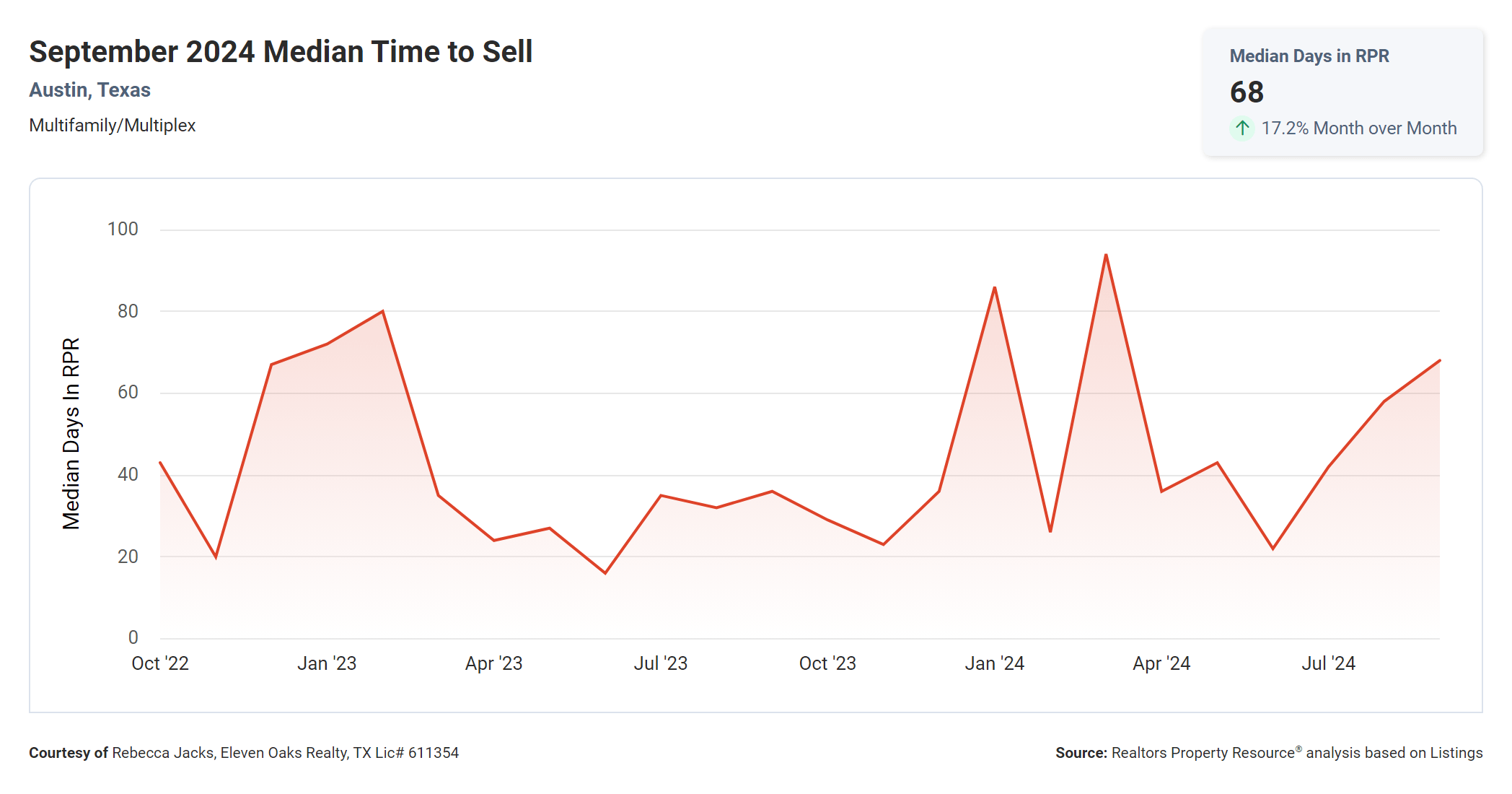Screen dimensions: 1512x794
Task: Click '17.2% Month over Month' text
Action: (1358, 128)
